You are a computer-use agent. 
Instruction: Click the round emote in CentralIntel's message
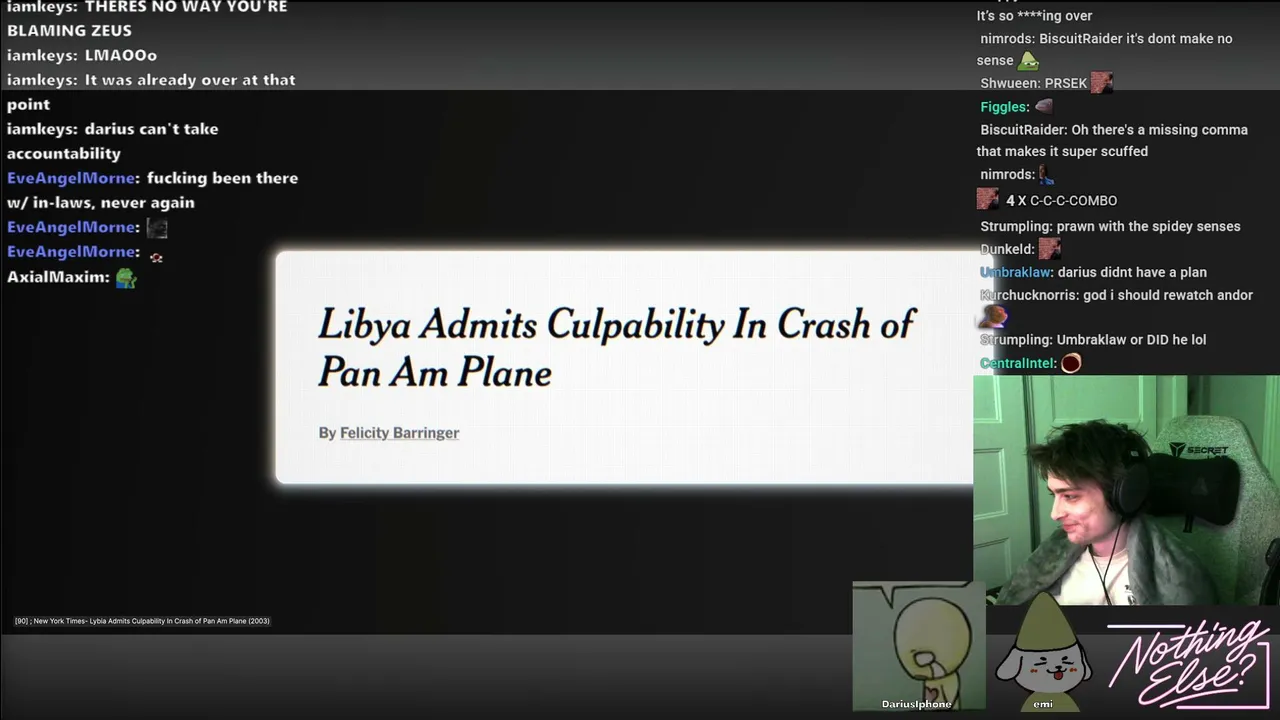coord(1071,364)
